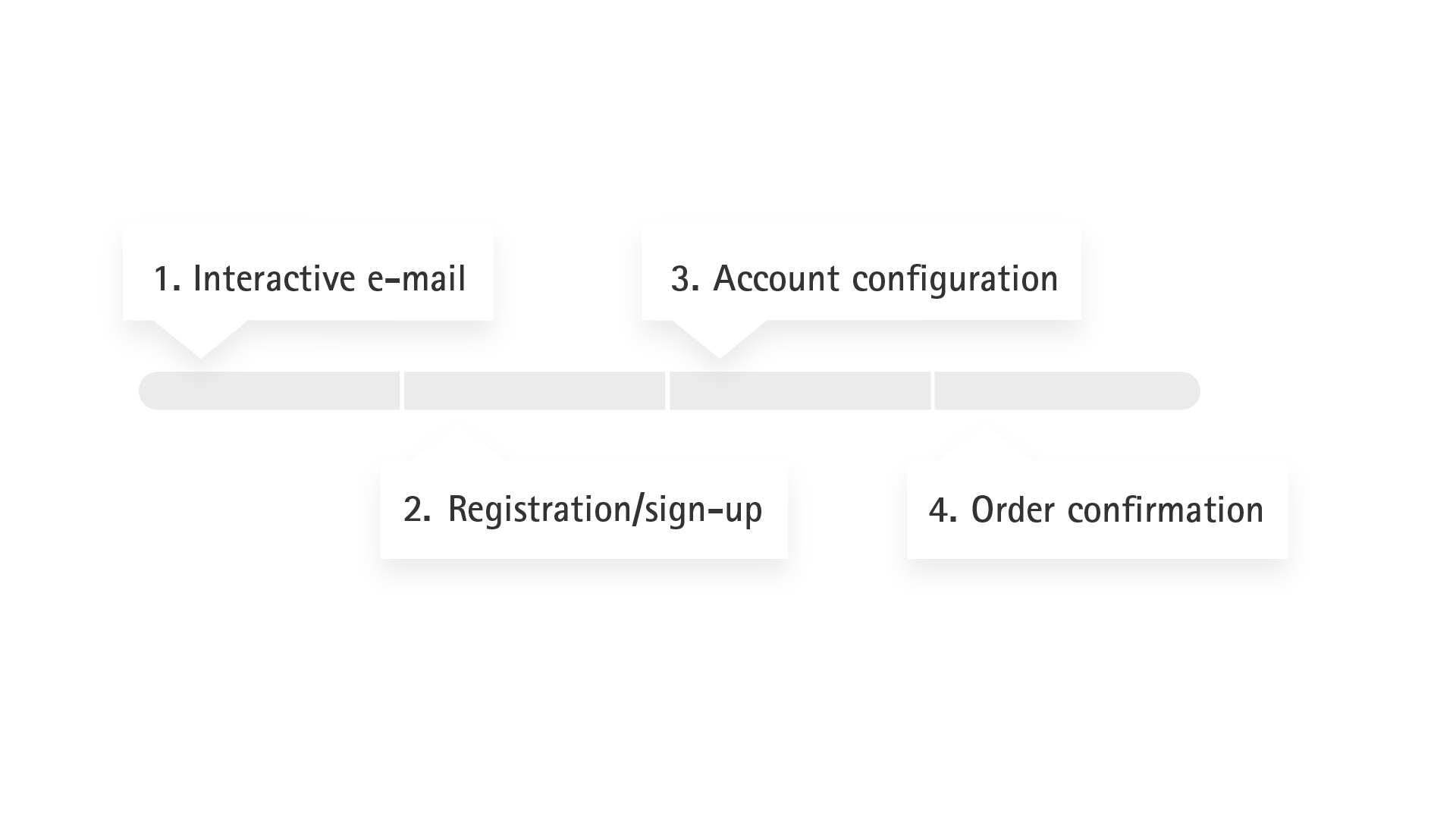The height and width of the screenshot is (819, 1456).
Task: Choose the Order confirmation step label
Action: pos(1097,510)
